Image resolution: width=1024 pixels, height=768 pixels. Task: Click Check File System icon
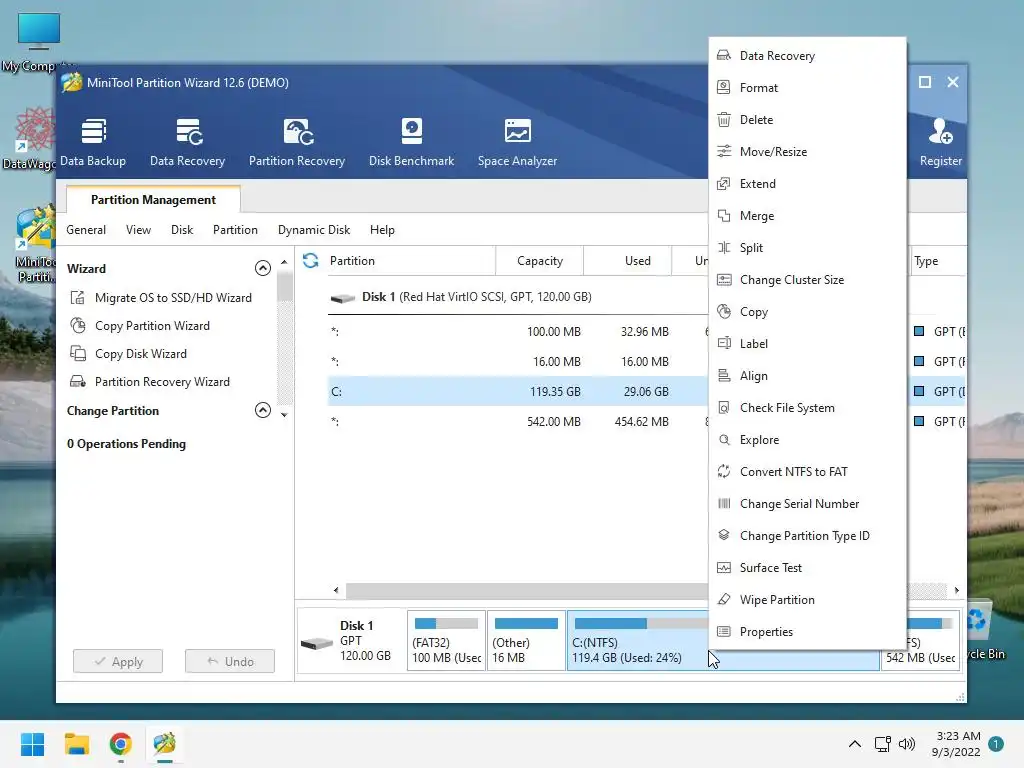click(724, 408)
